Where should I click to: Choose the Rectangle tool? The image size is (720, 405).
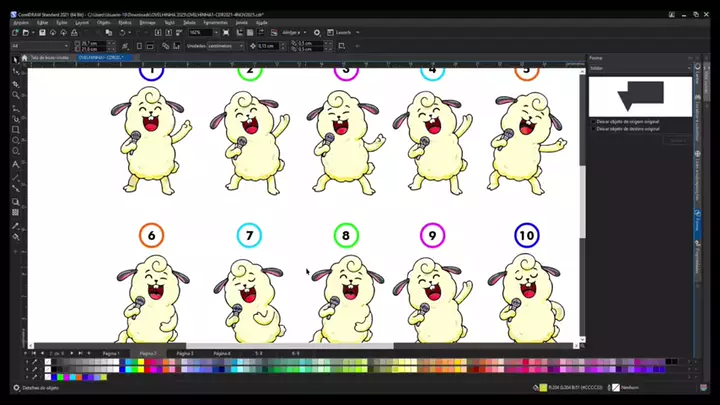pos(16,129)
